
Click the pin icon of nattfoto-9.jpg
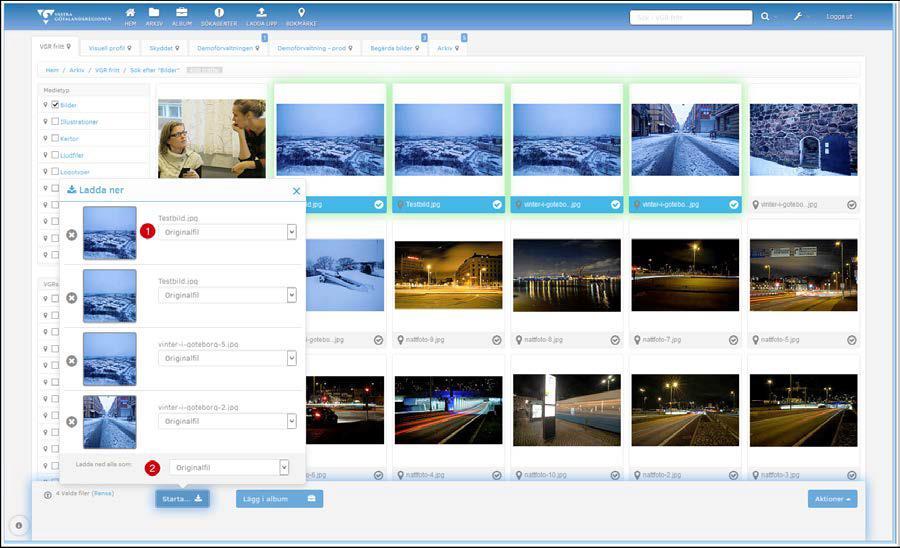401,340
